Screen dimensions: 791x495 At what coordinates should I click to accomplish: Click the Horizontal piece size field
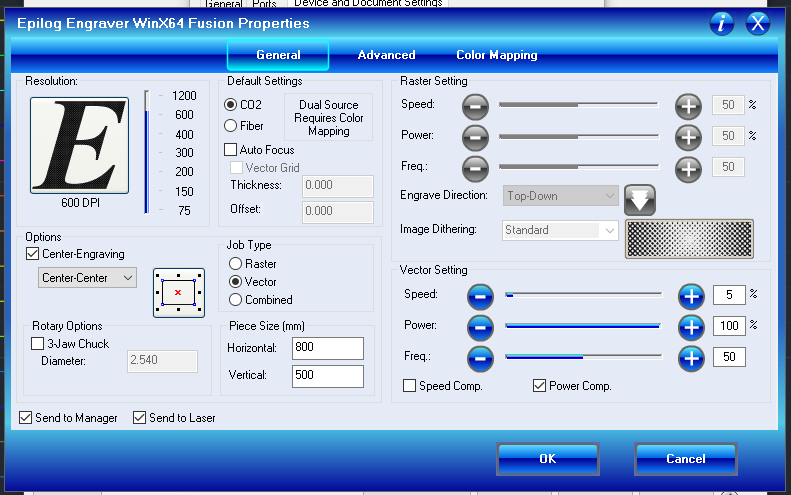[328, 348]
